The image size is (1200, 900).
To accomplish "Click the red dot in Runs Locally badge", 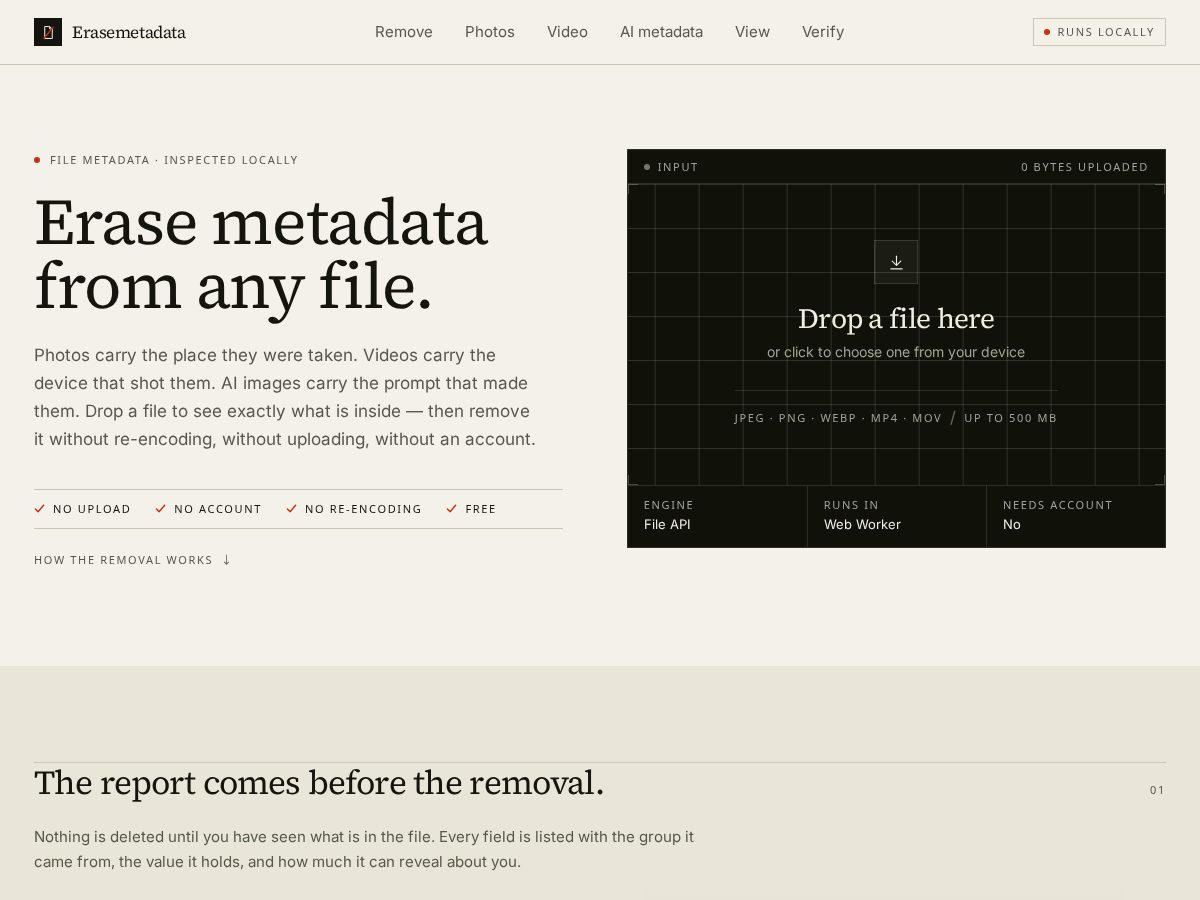I will (1047, 32).
